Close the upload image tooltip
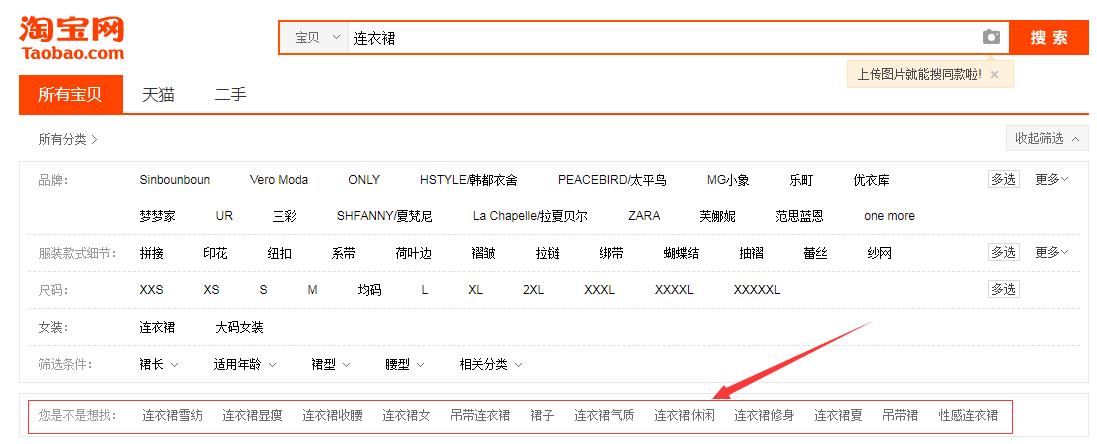 click(994, 74)
